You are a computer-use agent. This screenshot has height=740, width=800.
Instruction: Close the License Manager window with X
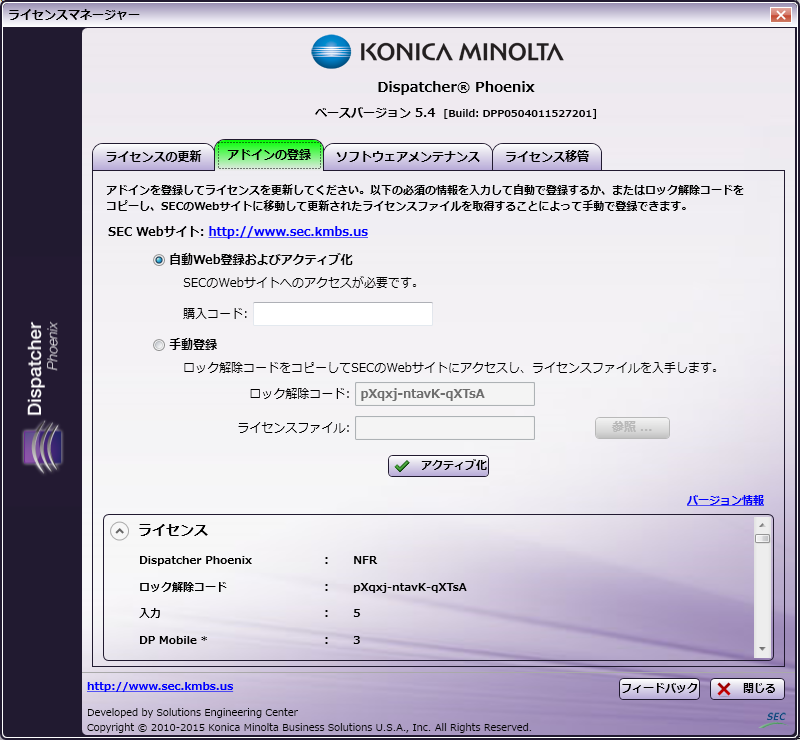(780, 14)
